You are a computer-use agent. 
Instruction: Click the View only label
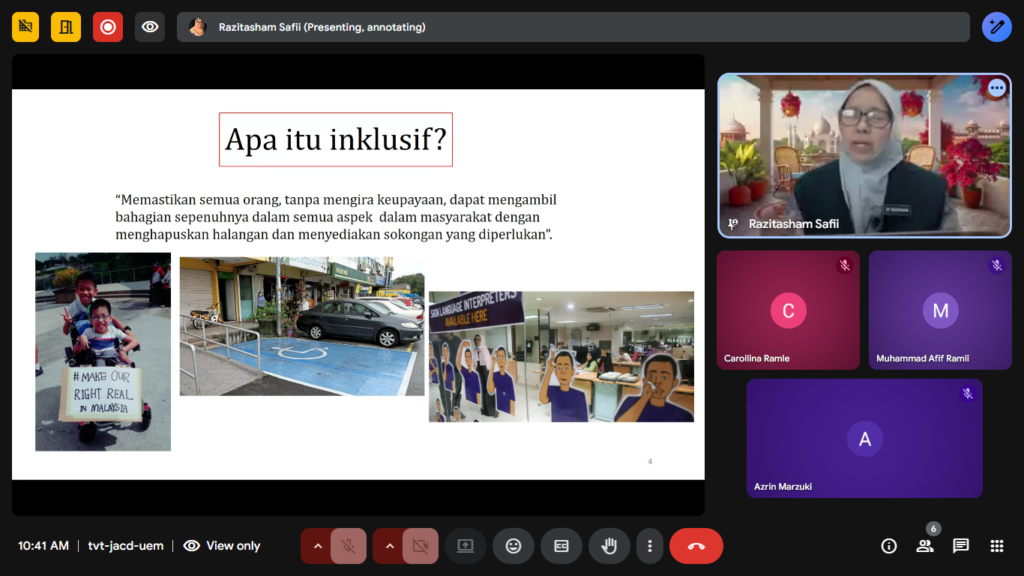point(232,546)
